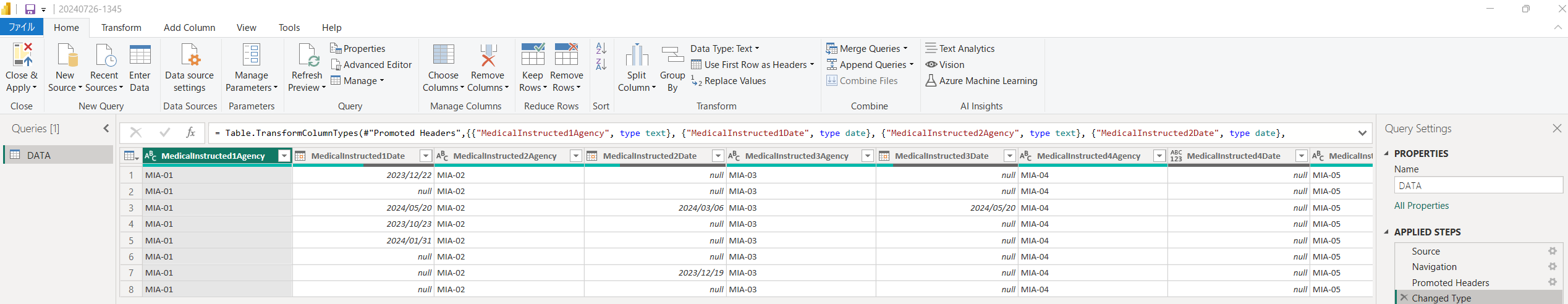Select the DATA query in Queries pane
The height and width of the screenshot is (304, 1568).
(x=59, y=155)
